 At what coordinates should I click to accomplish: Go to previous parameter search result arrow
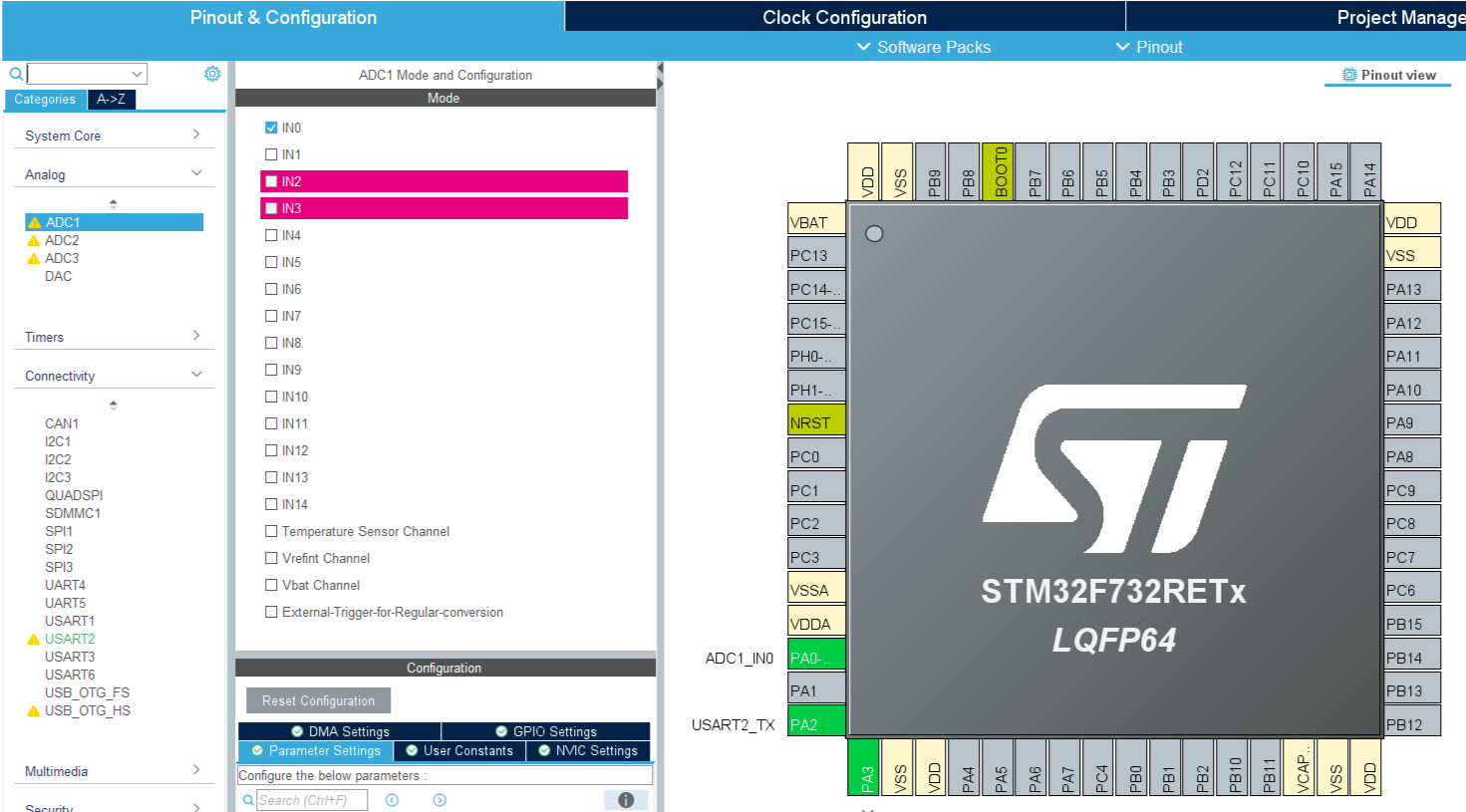pyautogui.click(x=392, y=800)
